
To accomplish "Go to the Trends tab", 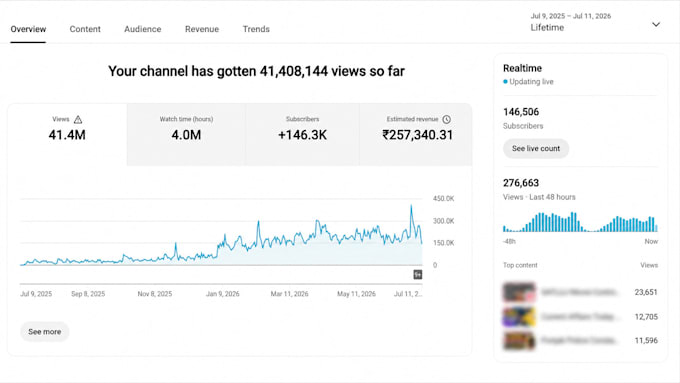I will (x=256, y=29).
